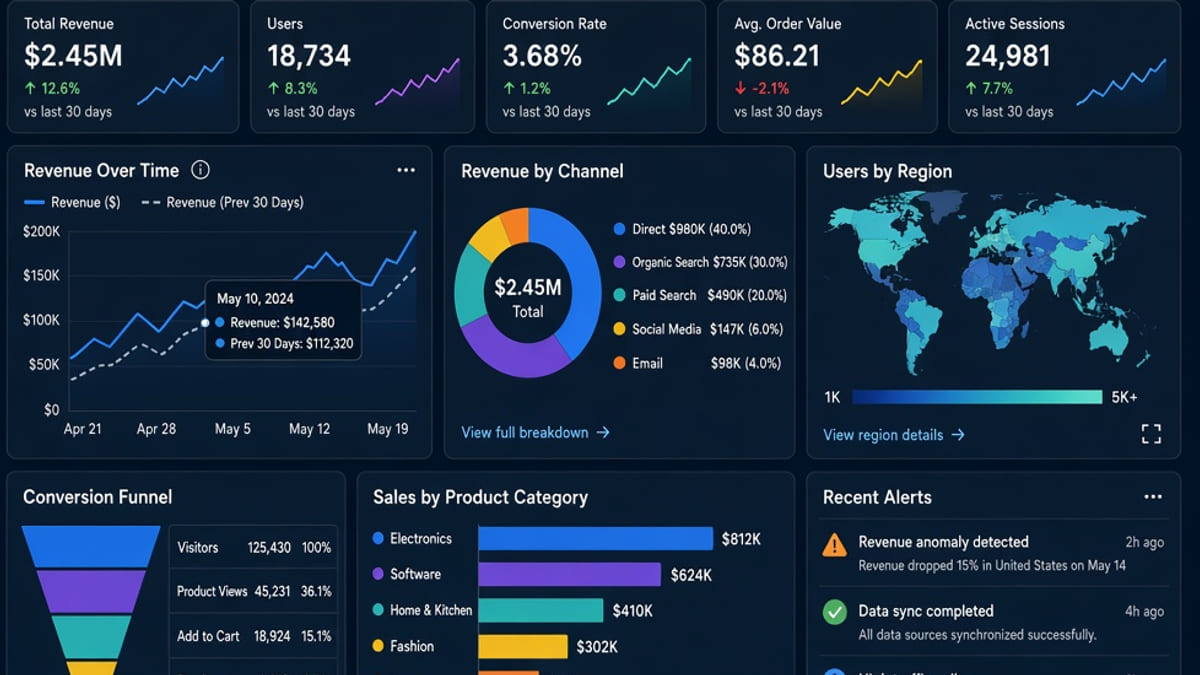Image resolution: width=1200 pixels, height=675 pixels.
Task: Select the Visitors 125,430 funnel row
Action: pos(253,548)
